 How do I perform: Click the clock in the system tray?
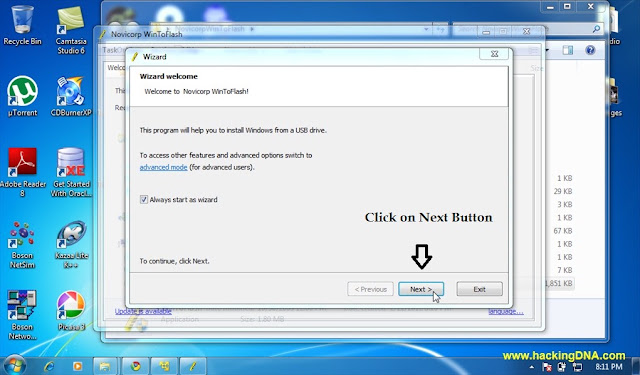coord(609,366)
